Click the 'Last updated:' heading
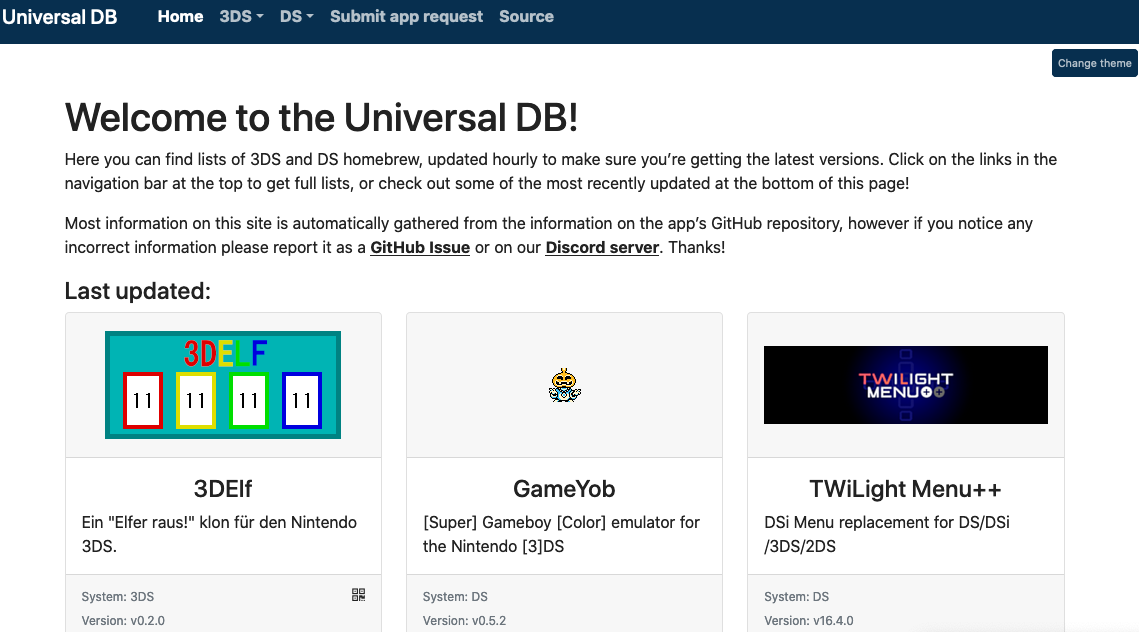Viewport: 1139px width, 632px height. pos(137,291)
